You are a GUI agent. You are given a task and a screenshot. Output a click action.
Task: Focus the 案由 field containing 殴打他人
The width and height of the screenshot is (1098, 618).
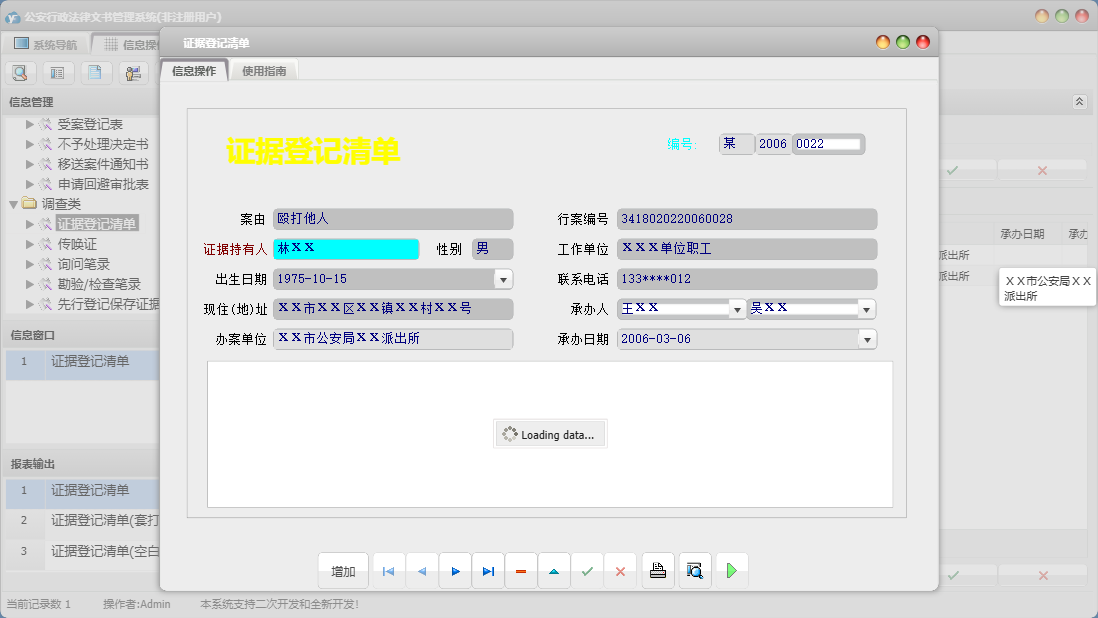[x=392, y=219]
